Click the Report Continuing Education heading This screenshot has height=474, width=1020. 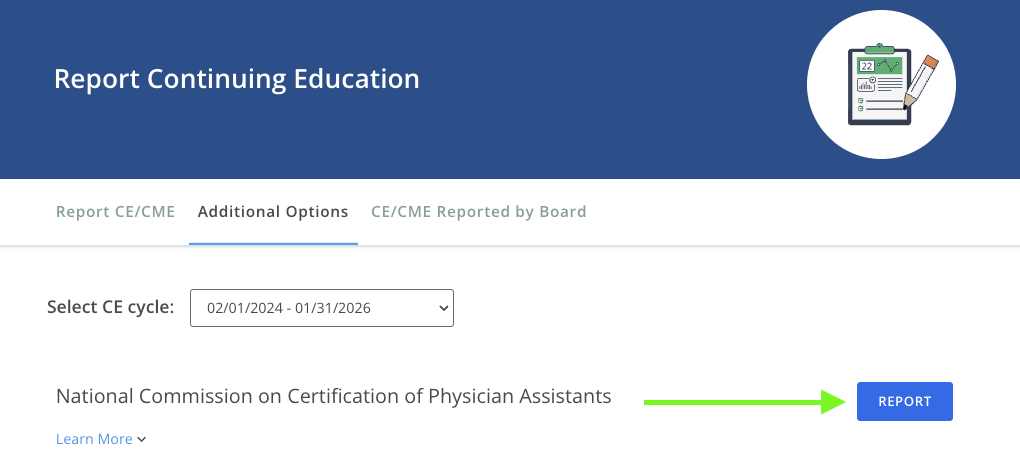coord(237,78)
